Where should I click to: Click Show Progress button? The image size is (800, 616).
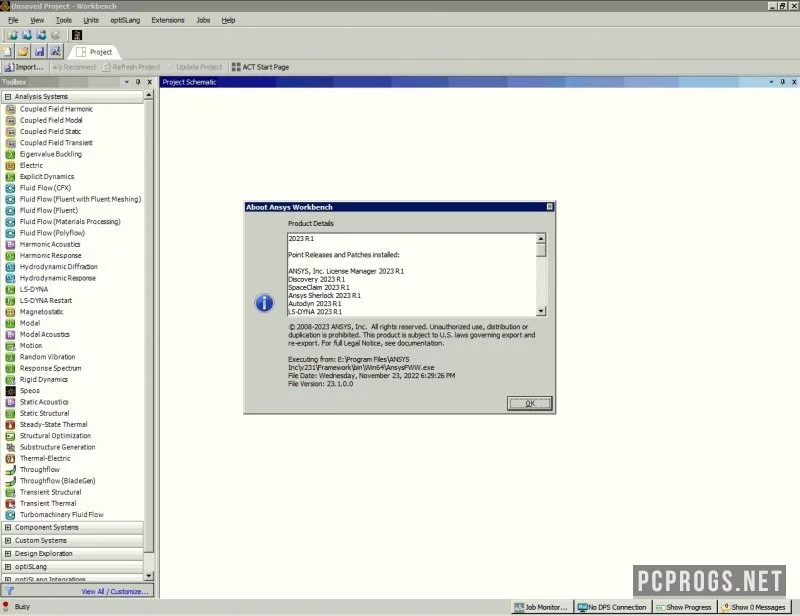coord(684,607)
